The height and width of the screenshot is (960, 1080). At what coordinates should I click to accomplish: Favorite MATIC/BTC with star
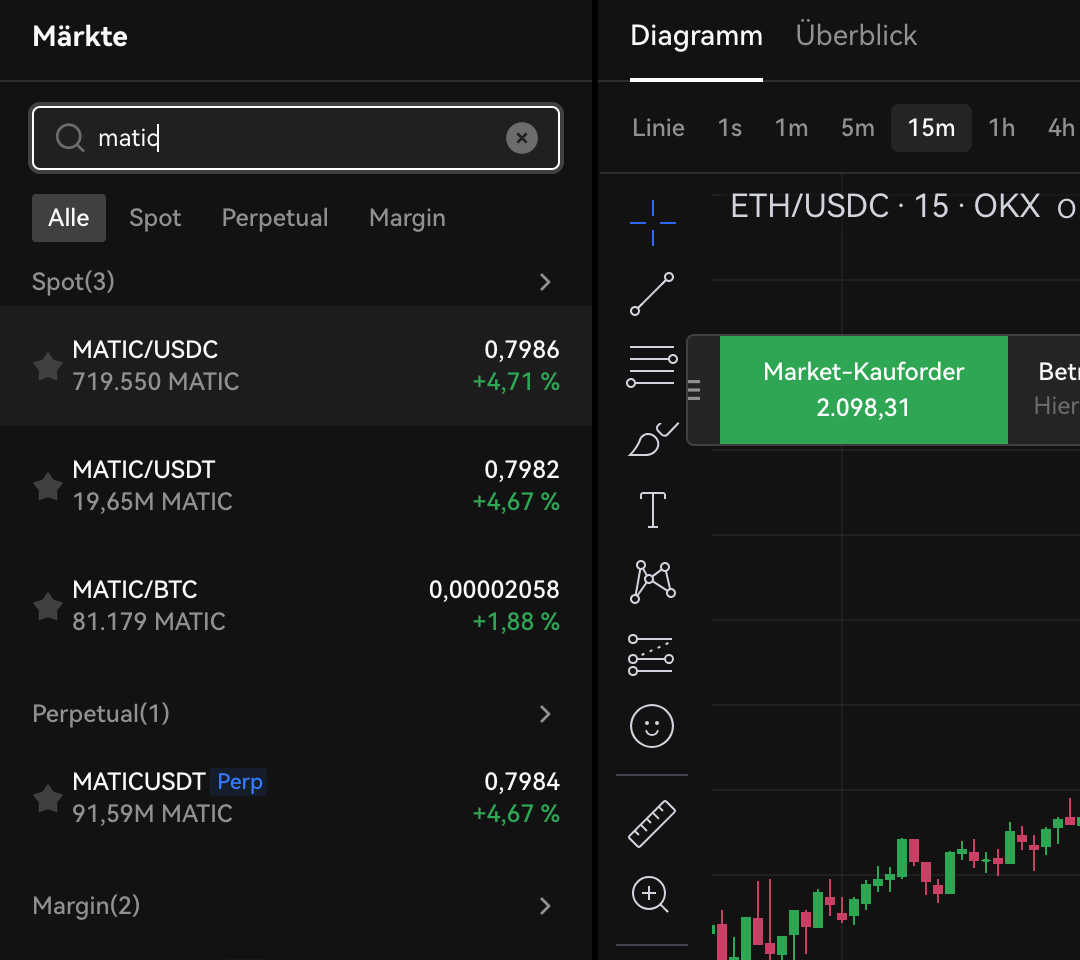[48, 606]
